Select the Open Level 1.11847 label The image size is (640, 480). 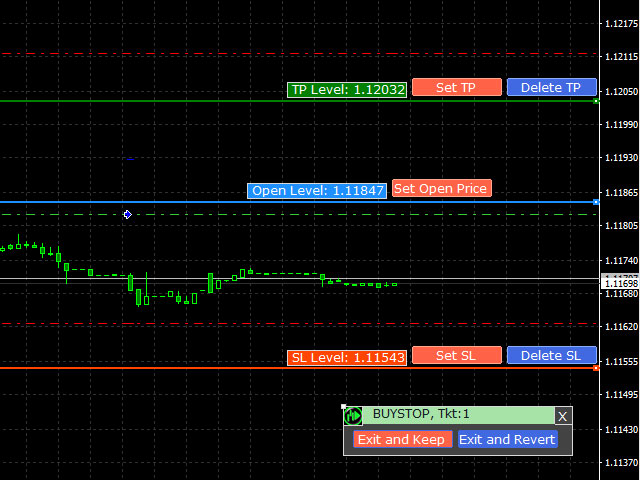click(317, 191)
